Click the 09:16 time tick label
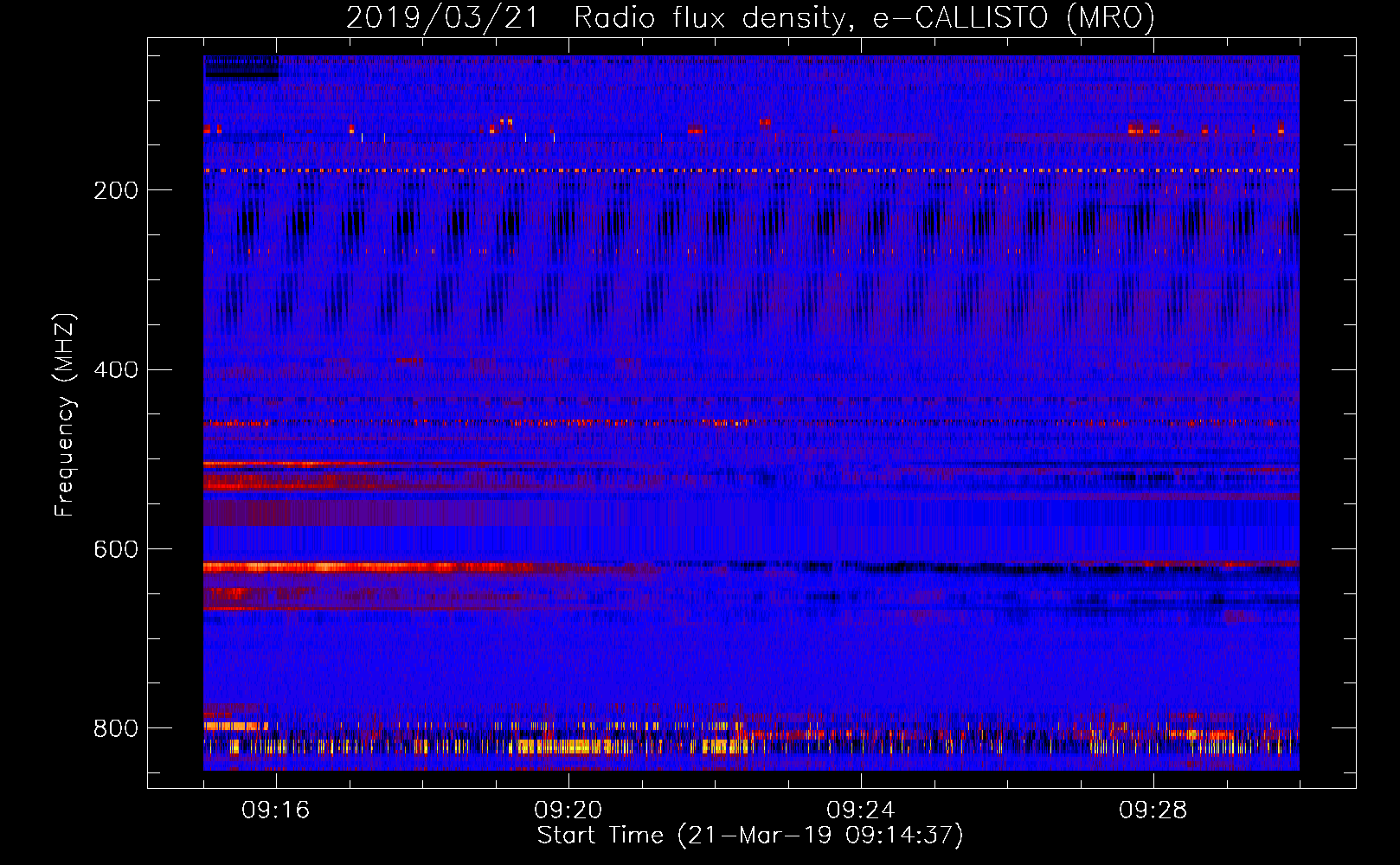Image resolution: width=1400 pixels, height=865 pixels. (x=276, y=811)
